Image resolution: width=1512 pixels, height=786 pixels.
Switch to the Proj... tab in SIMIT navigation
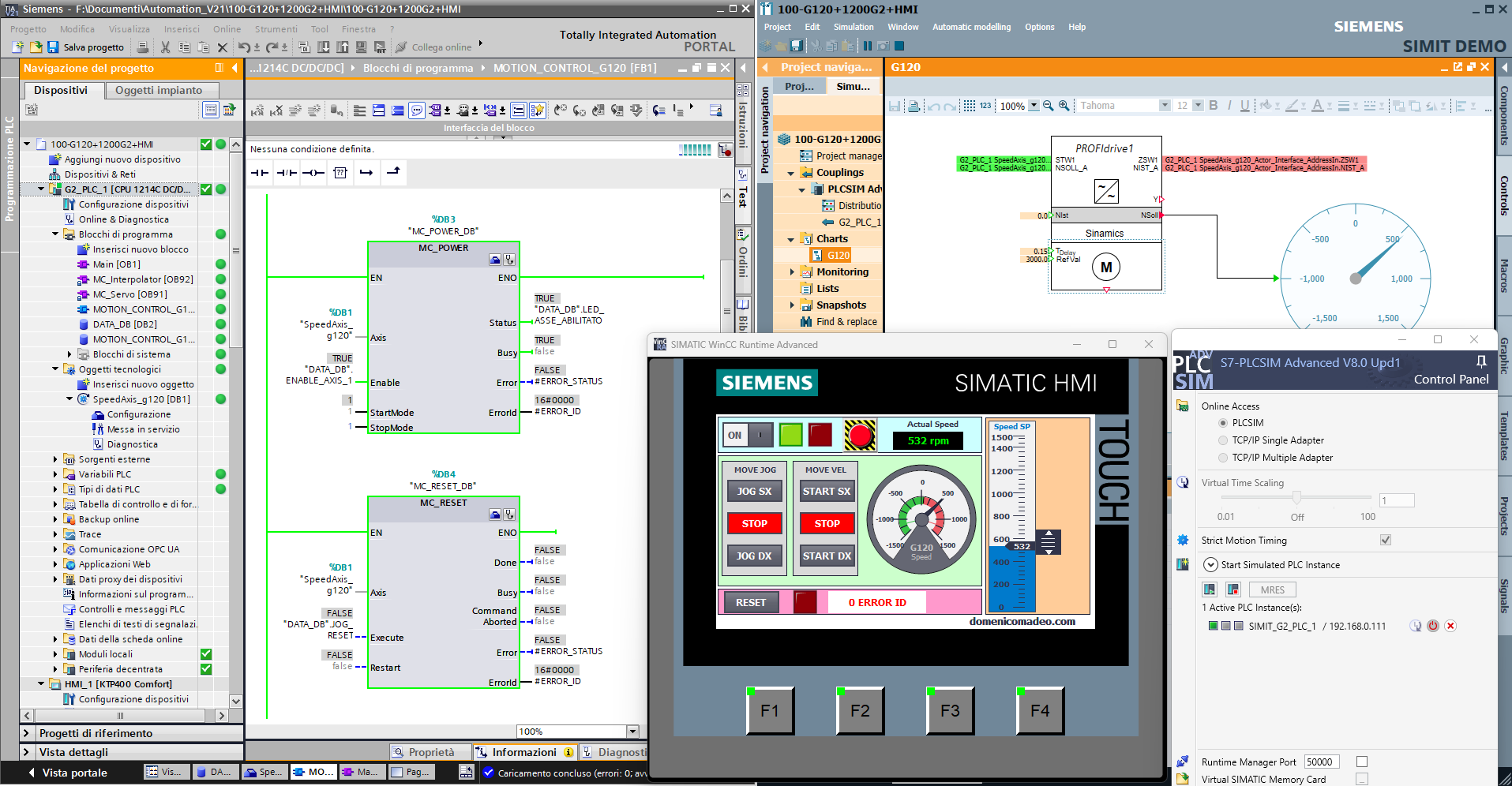point(799,86)
